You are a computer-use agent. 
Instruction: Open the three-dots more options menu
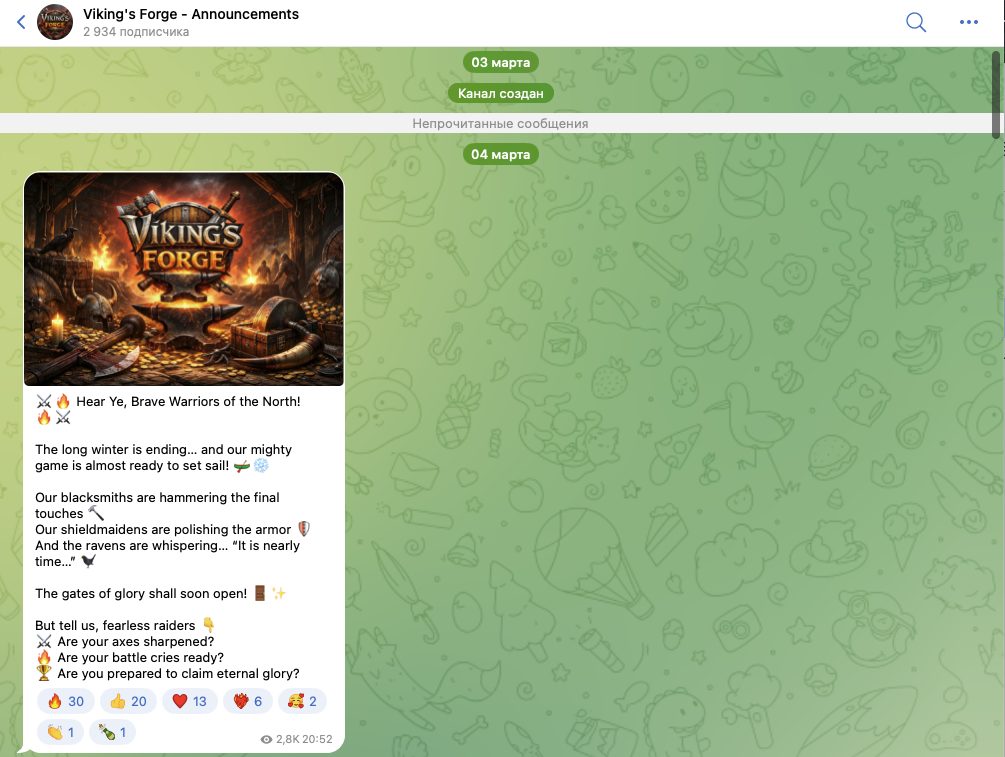click(x=968, y=22)
